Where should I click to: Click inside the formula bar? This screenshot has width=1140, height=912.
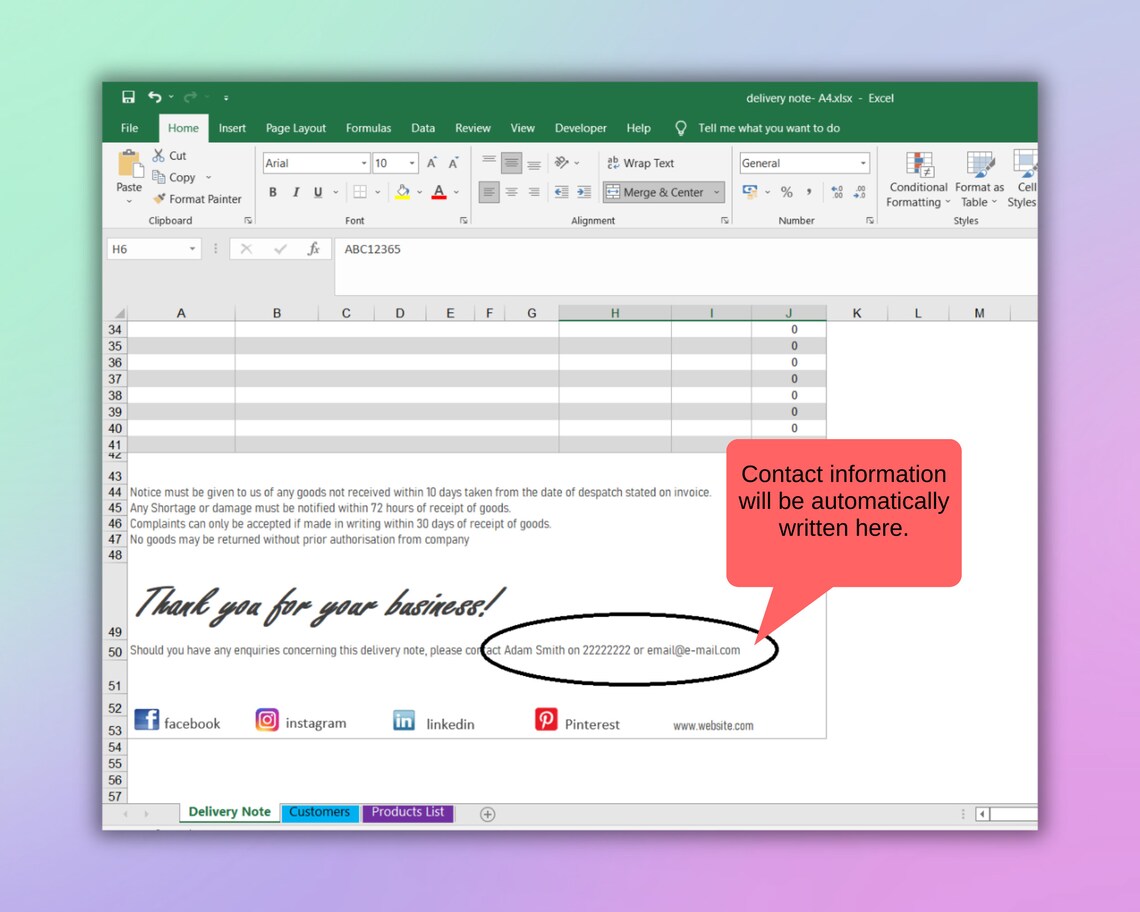point(600,249)
